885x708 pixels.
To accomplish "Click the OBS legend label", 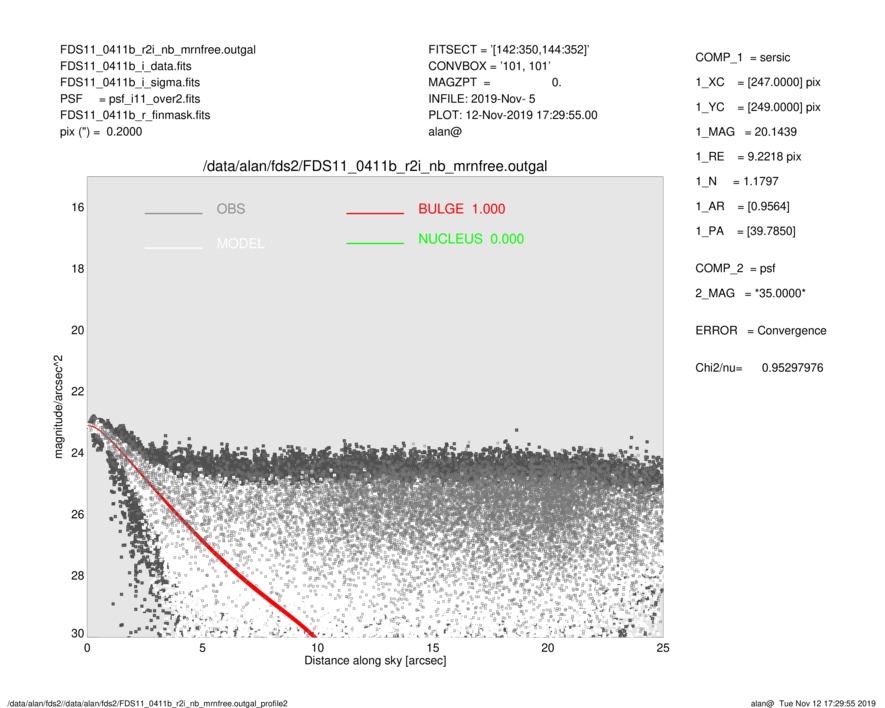I will [x=231, y=209].
